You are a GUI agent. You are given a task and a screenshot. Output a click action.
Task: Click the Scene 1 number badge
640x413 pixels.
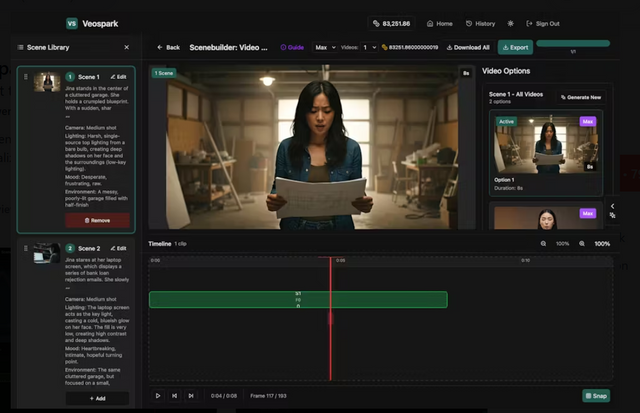pos(70,77)
